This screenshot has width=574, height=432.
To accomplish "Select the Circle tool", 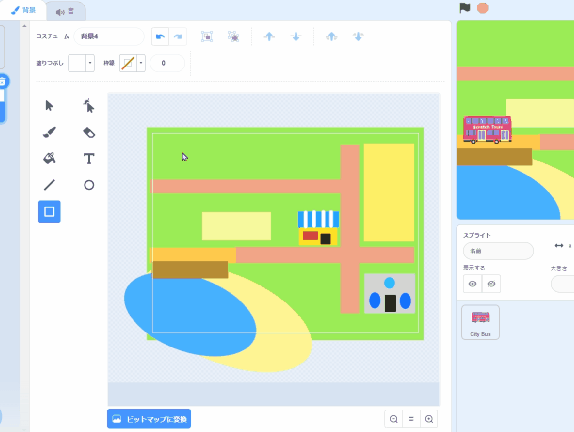I will point(89,185).
